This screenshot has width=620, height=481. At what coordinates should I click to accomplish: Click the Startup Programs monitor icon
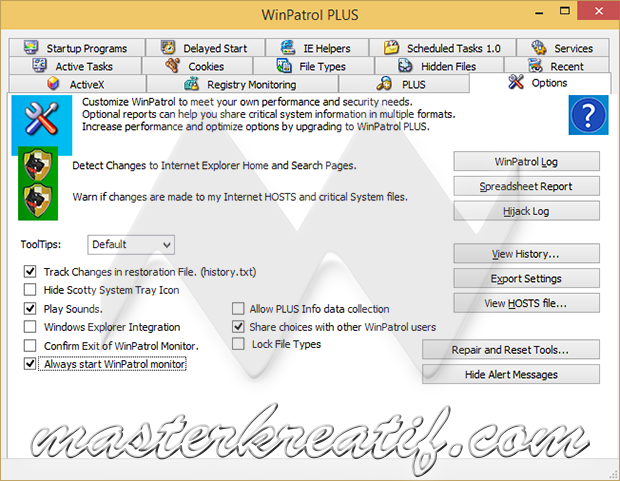(31, 47)
